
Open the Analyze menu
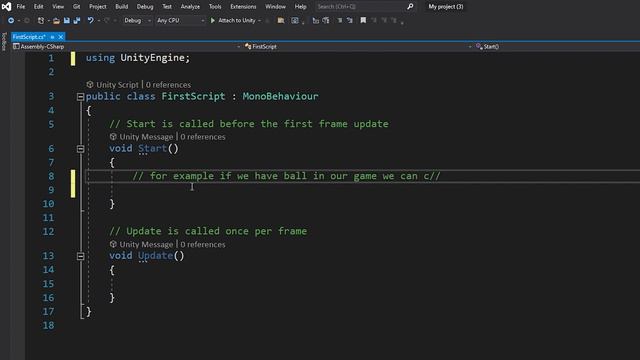pos(190,7)
